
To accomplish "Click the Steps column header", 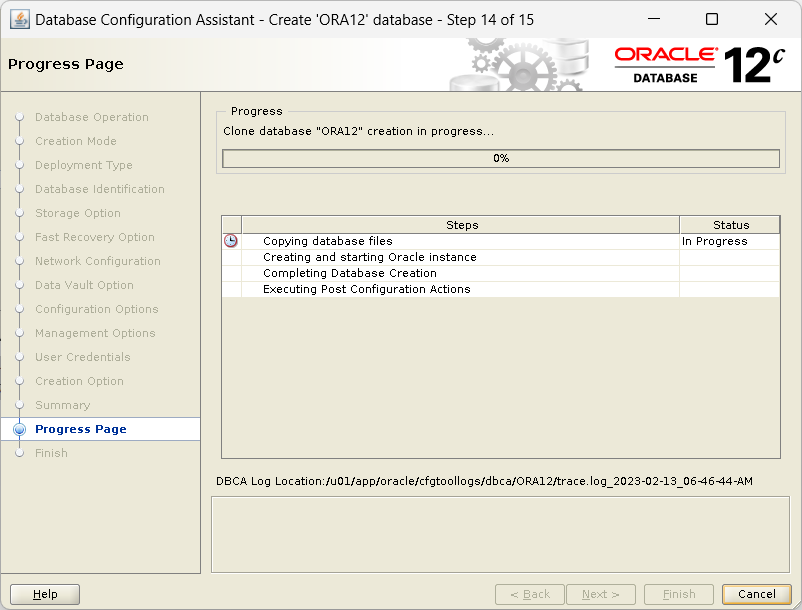I will coord(461,225).
